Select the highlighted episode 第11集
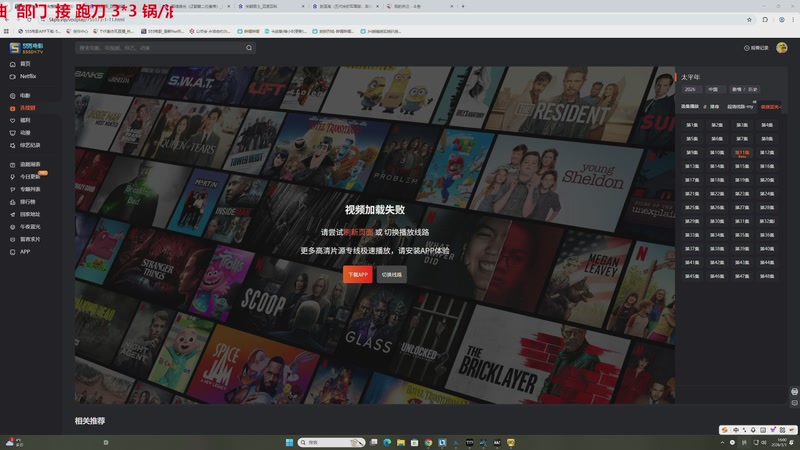The image size is (800, 450). coord(742,153)
